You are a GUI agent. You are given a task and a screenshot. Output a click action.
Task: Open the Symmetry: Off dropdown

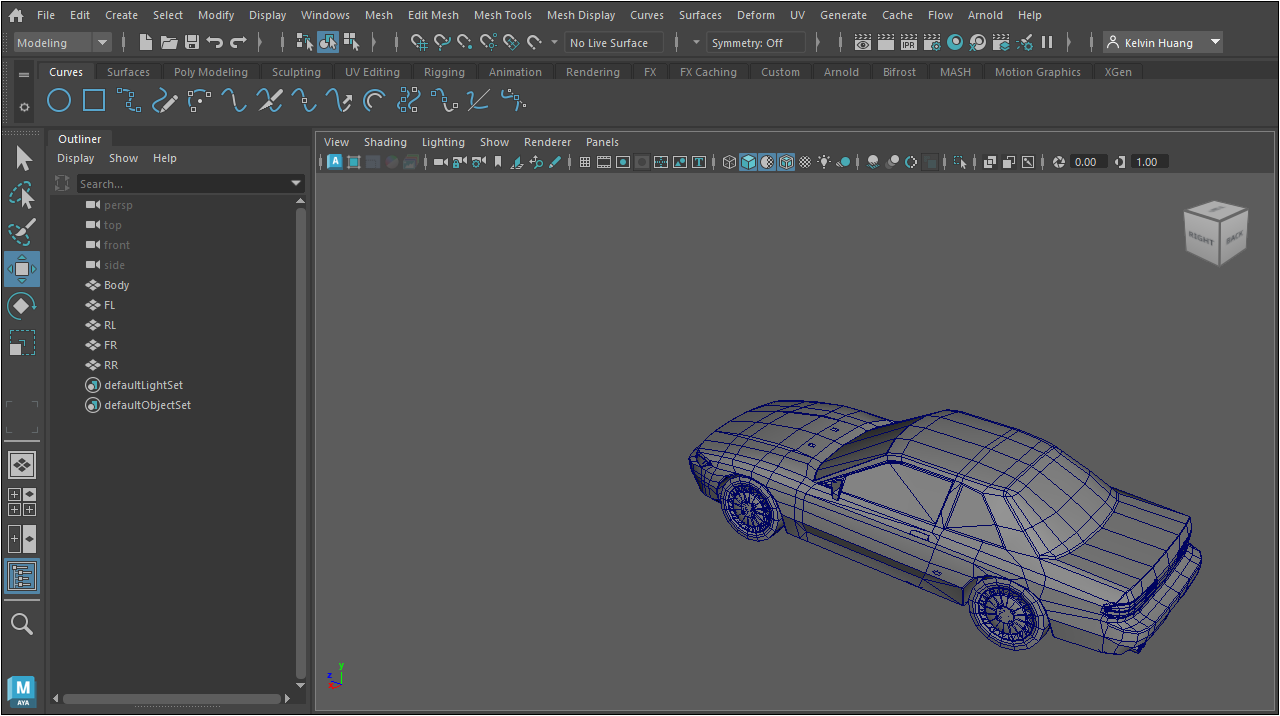[x=756, y=43]
